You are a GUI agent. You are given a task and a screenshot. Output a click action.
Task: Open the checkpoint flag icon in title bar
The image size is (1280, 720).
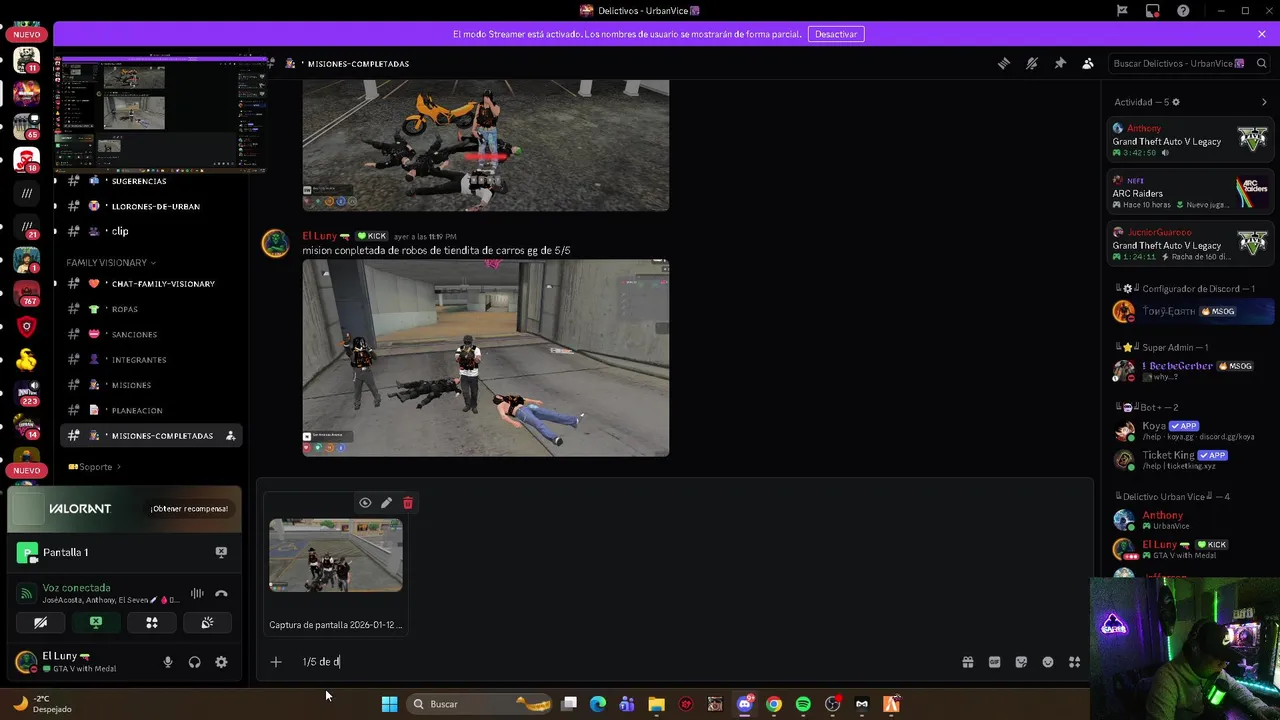coord(1122,11)
